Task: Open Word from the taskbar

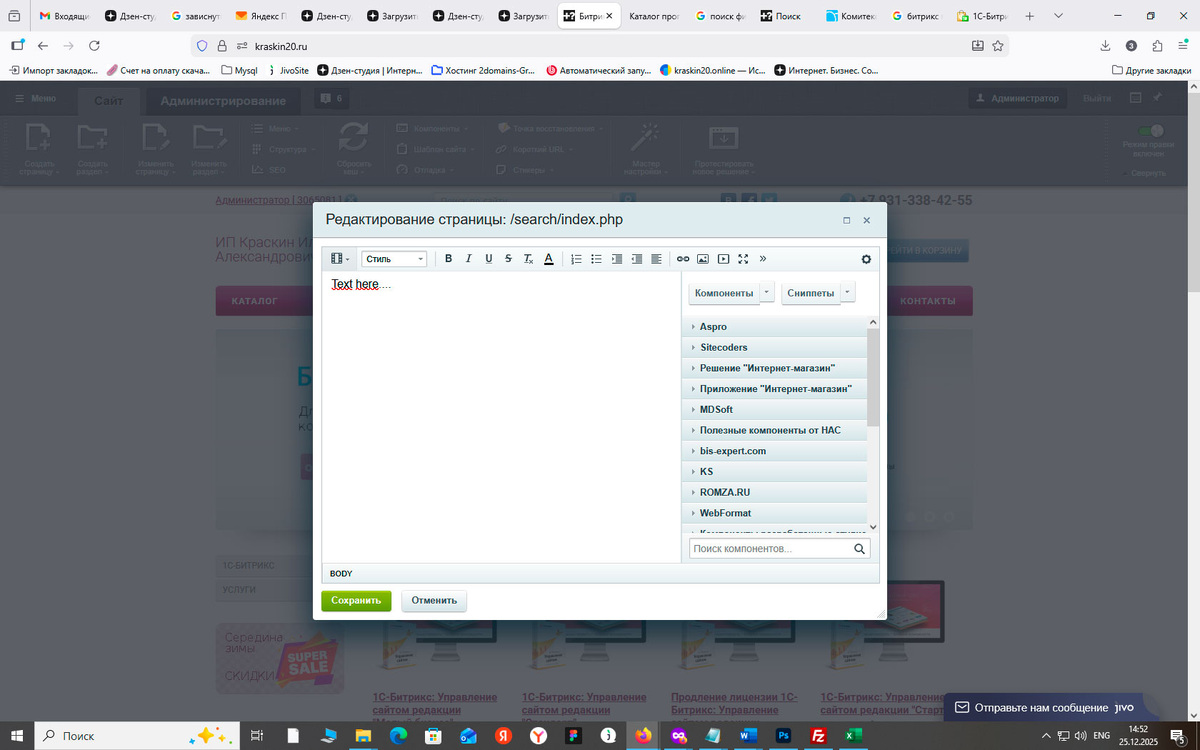Action: pyautogui.click(x=748, y=735)
